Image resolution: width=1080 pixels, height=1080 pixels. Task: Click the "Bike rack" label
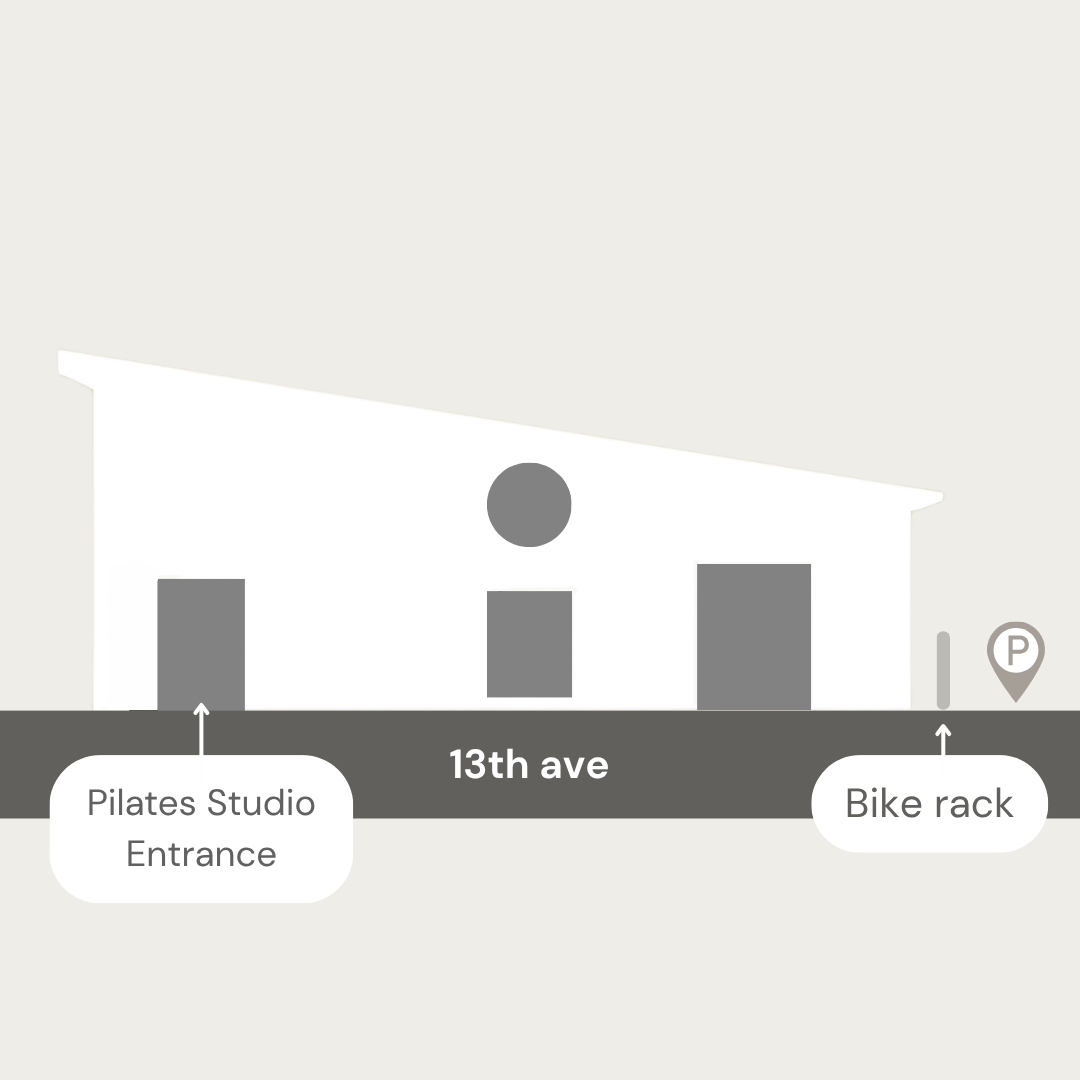pyautogui.click(x=929, y=803)
